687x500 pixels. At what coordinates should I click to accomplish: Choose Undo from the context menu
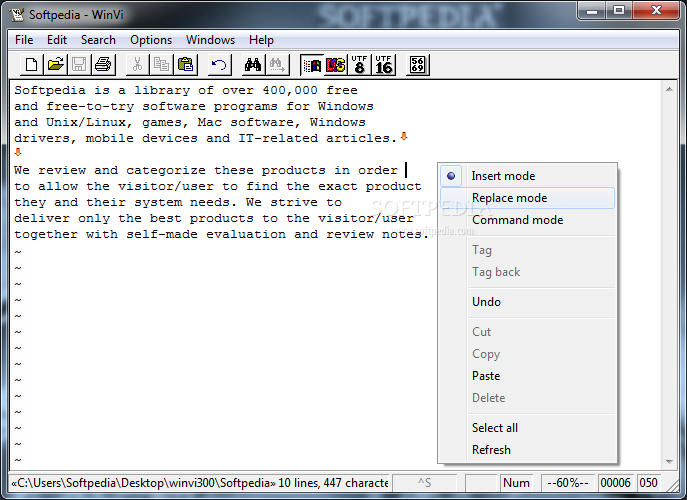528,302
